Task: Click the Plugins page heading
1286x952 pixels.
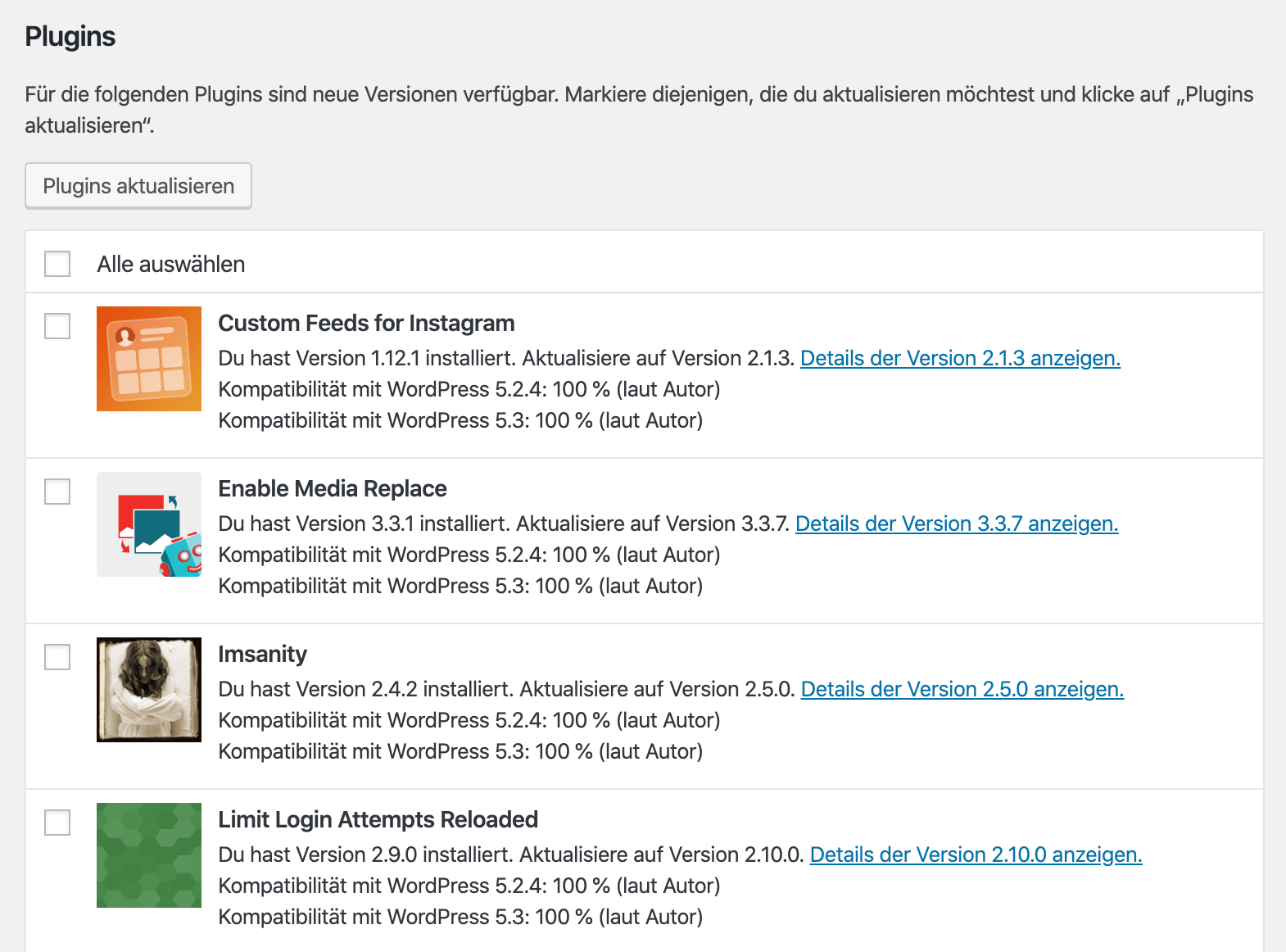Action: (70, 37)
